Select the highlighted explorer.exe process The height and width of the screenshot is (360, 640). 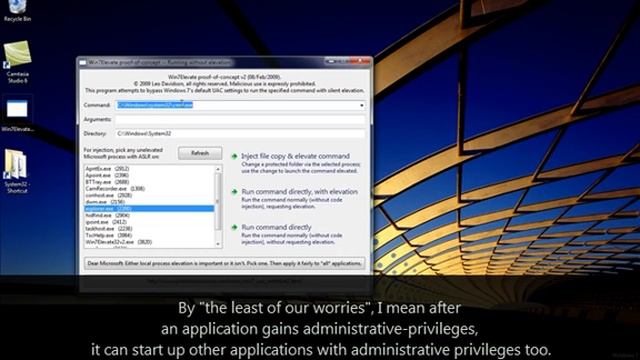149,209
